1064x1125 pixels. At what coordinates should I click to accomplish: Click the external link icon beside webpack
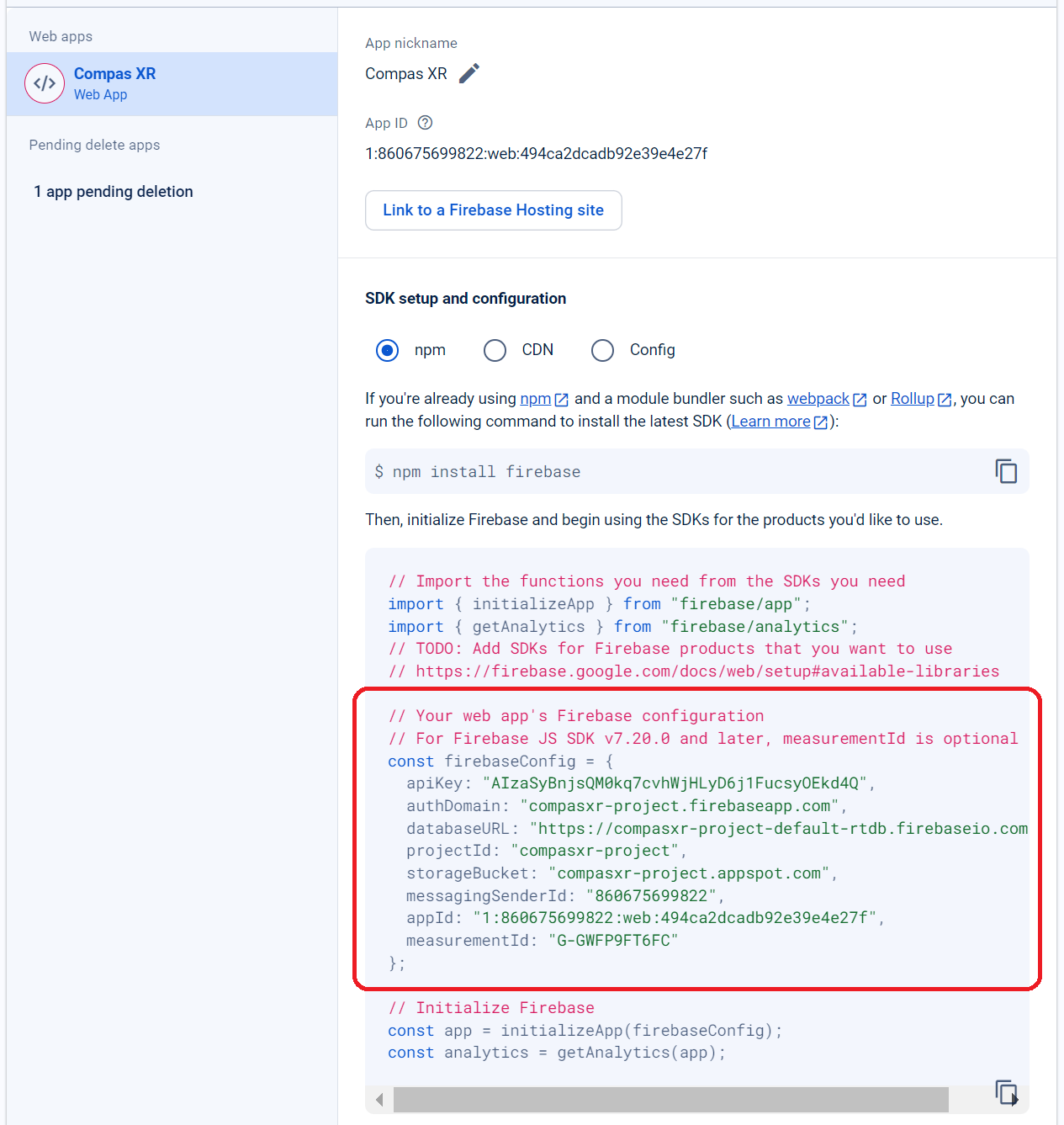[x=859, y=399]
